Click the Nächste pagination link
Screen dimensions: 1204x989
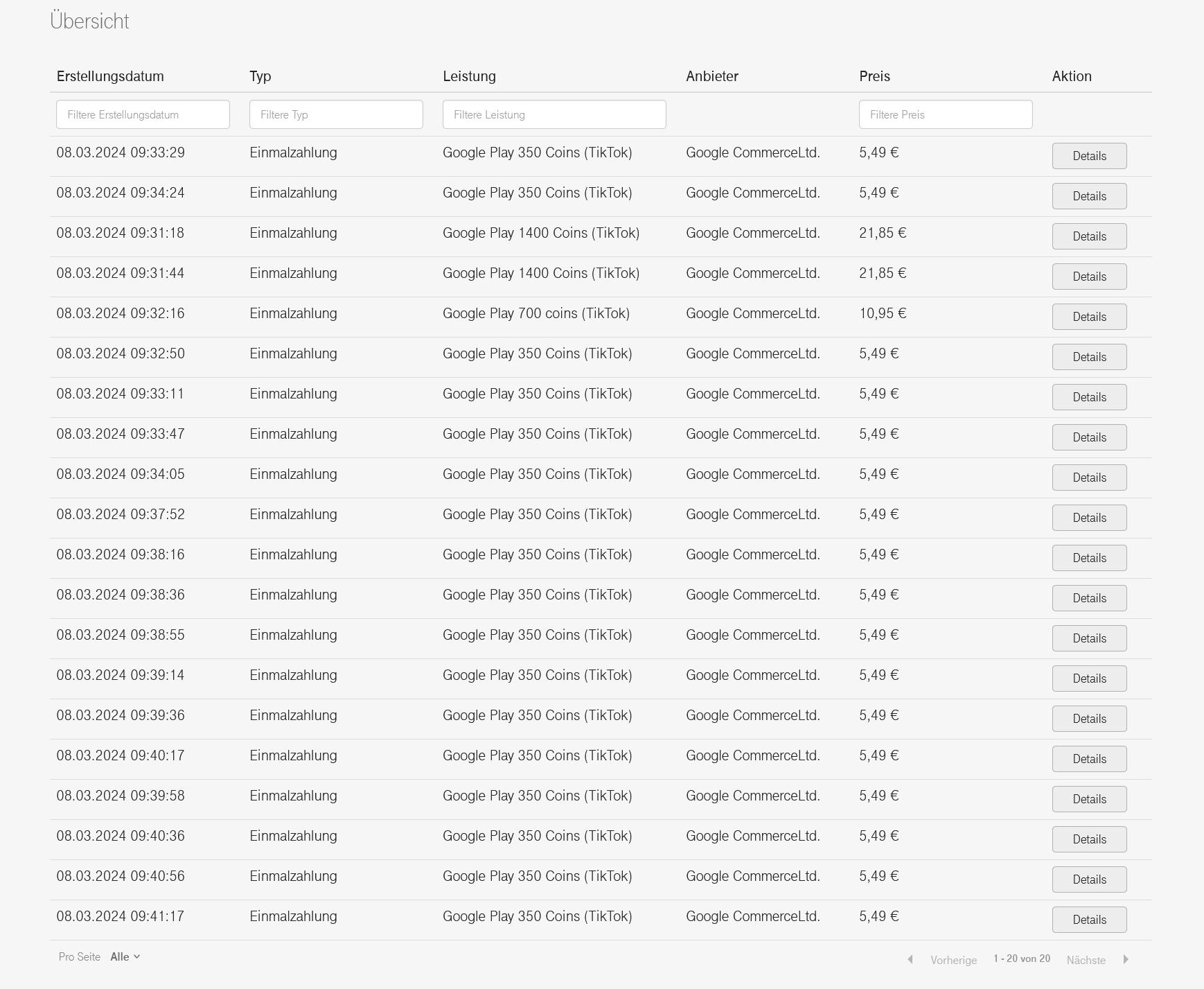1086,960
